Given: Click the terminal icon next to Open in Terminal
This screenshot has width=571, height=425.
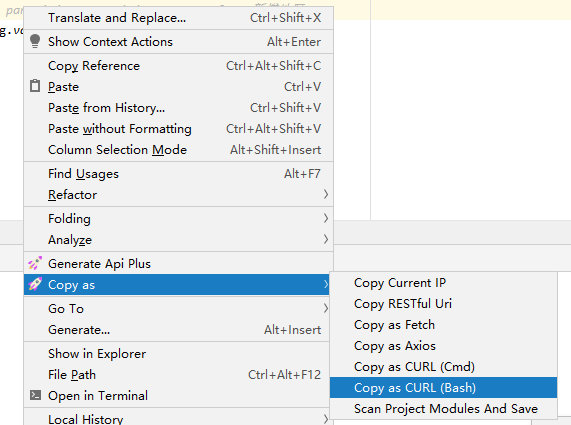Looking at the screenshot, I should (x=35, y=395).
